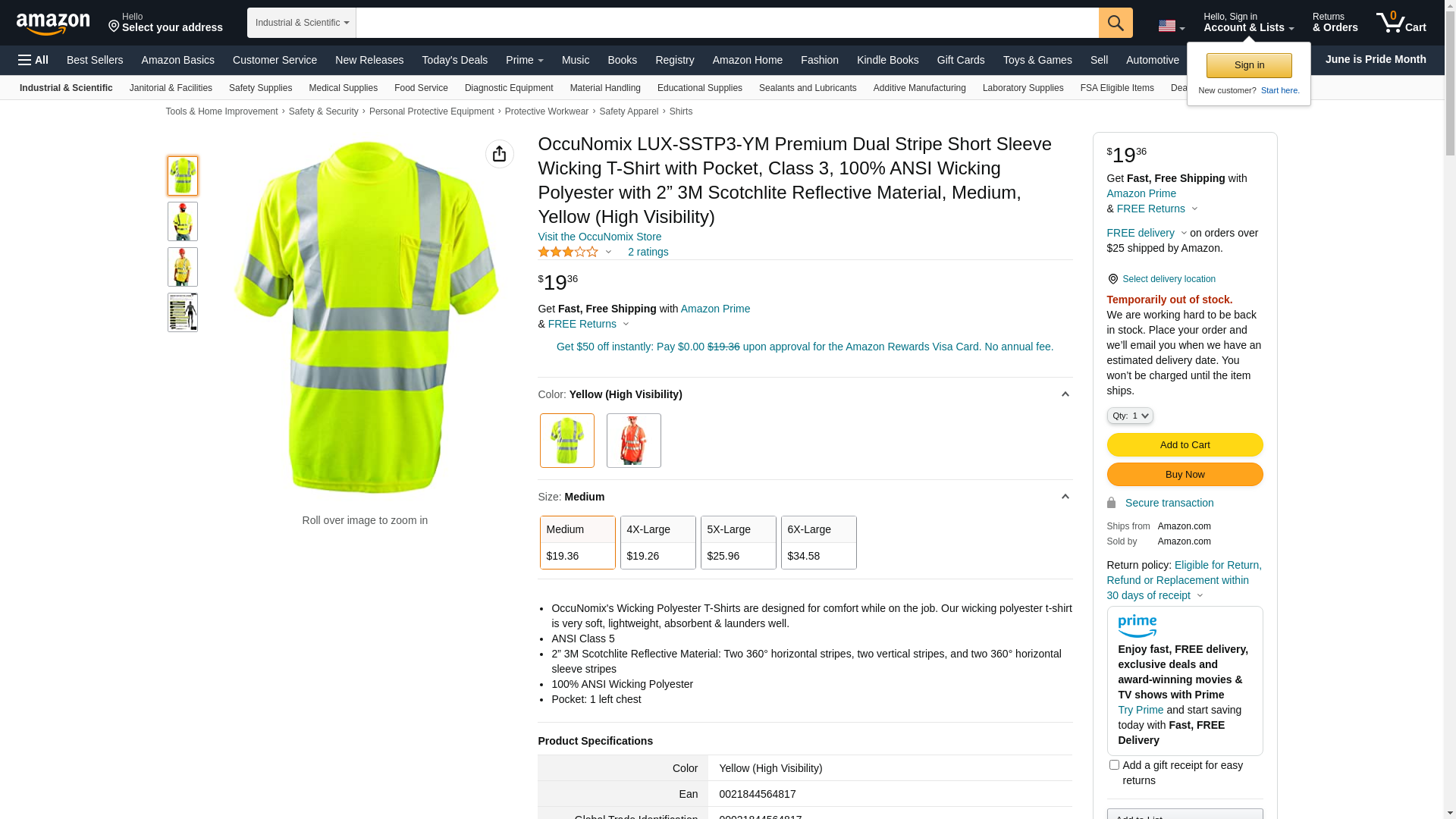Open the Qty quantity dropdown
1456x819 pixels.
click(x=1129, y=416)
